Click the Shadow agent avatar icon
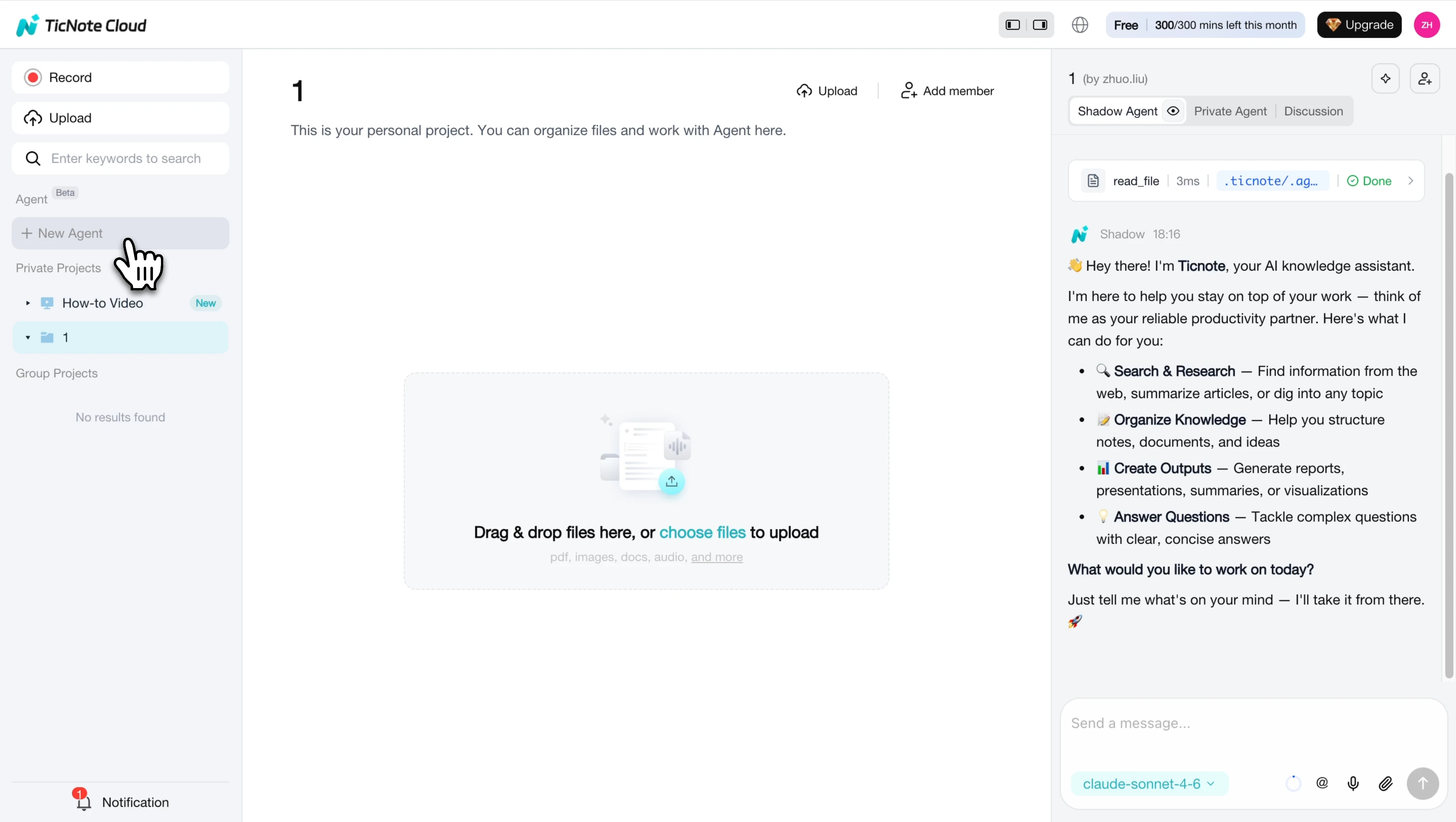This screenshot has height=822, width=1456. (1079, 234)
